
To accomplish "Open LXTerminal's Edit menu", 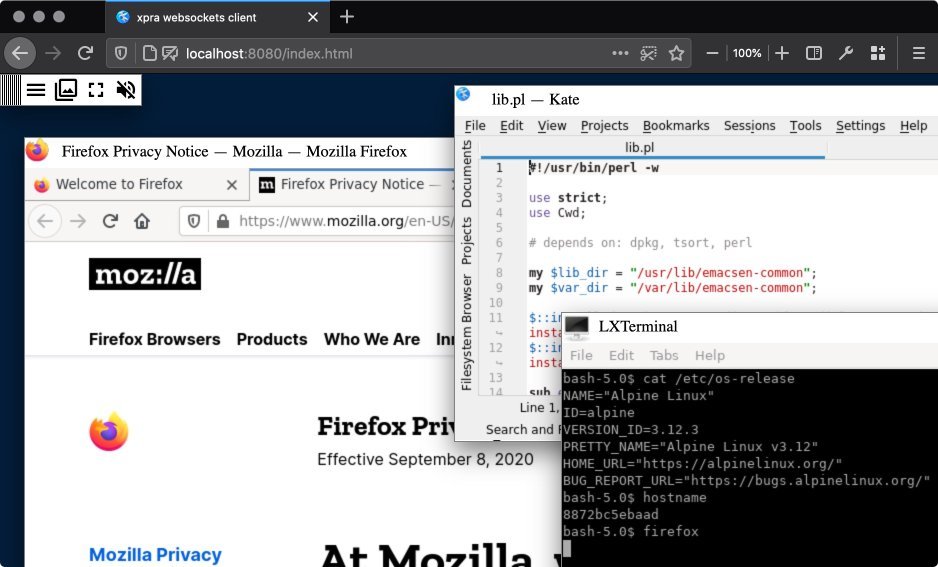I will click(621, 355).
